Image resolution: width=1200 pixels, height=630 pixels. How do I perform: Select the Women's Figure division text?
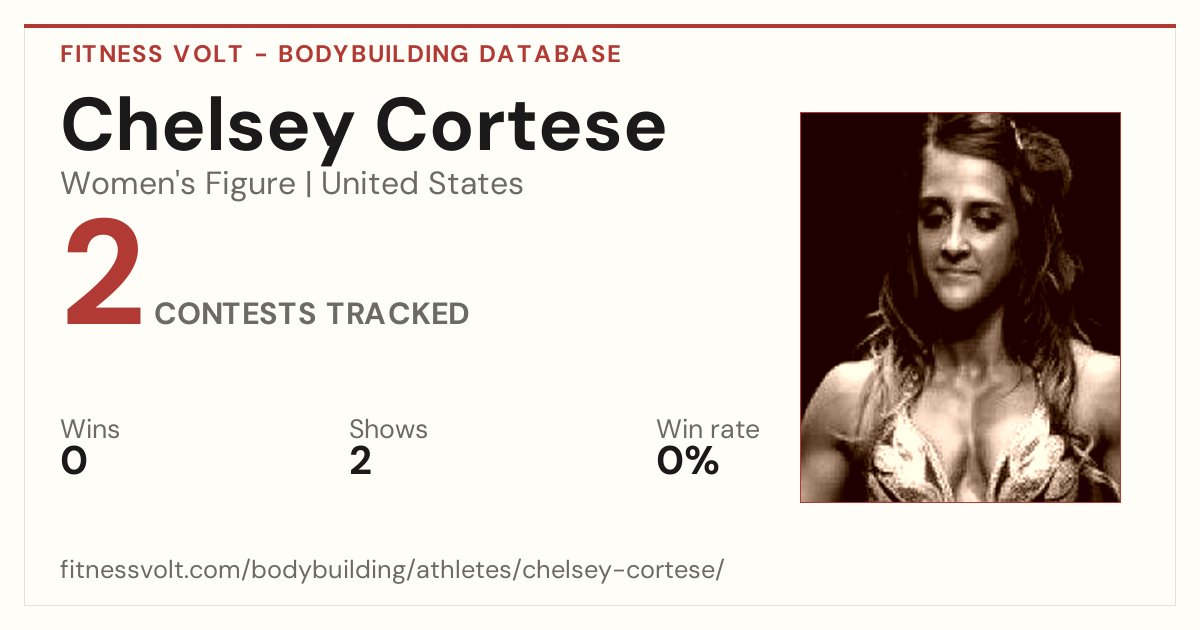click(178, 184)
